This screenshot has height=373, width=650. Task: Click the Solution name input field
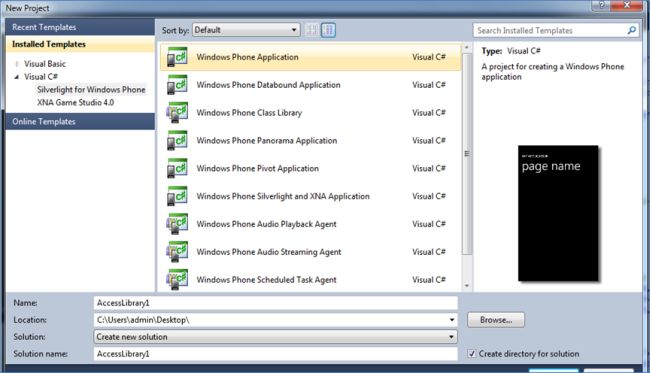276,354
